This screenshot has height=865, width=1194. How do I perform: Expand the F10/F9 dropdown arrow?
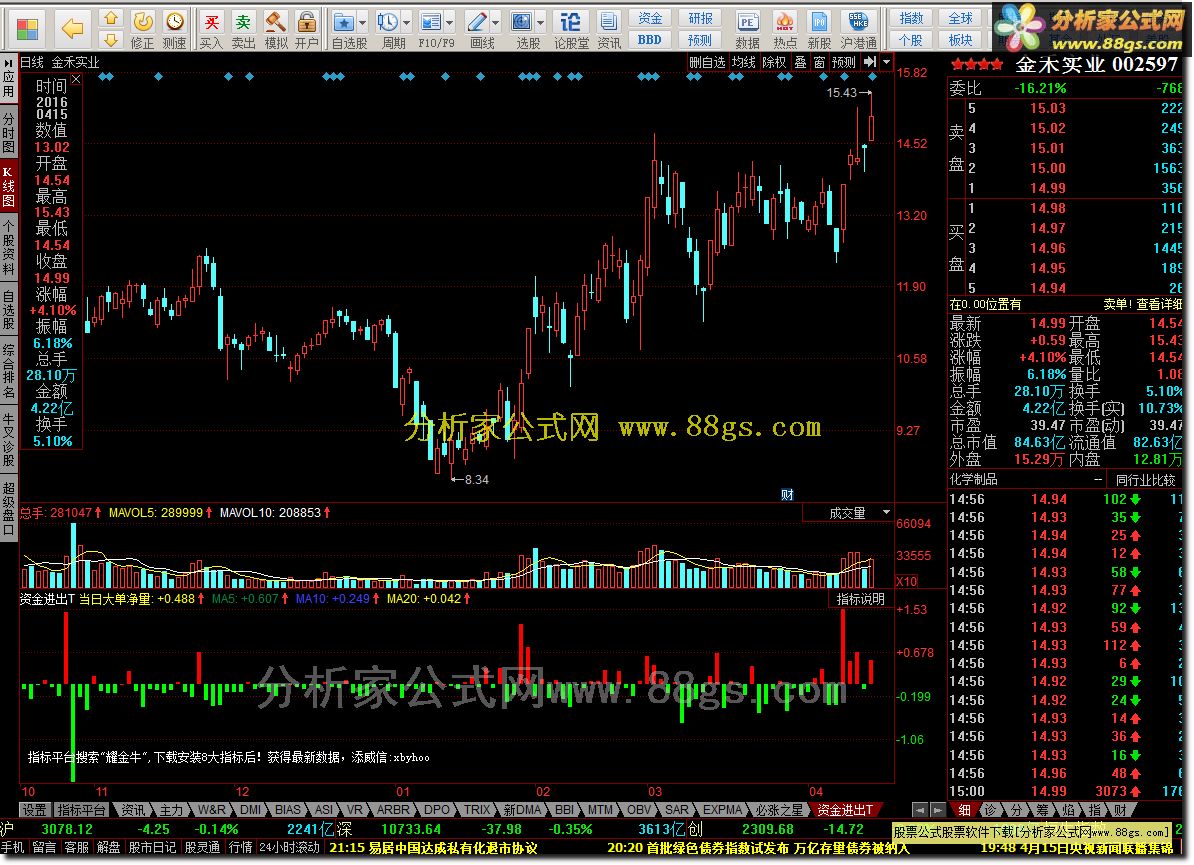click(x=450, y=22)
